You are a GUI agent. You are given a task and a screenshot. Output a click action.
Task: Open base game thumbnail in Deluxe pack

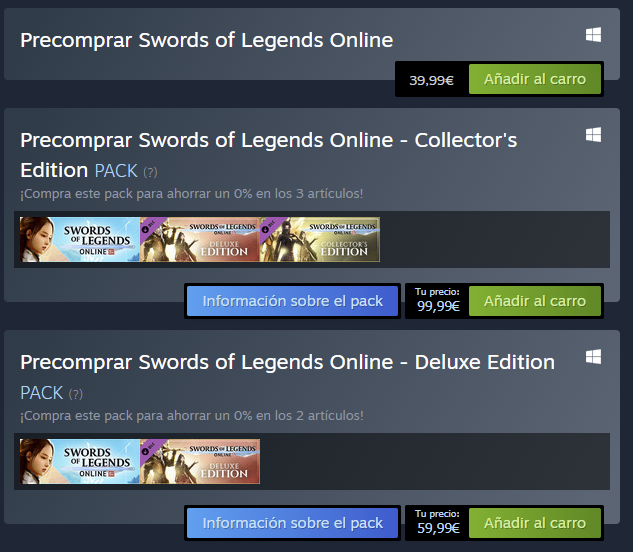tap(79, 461)
